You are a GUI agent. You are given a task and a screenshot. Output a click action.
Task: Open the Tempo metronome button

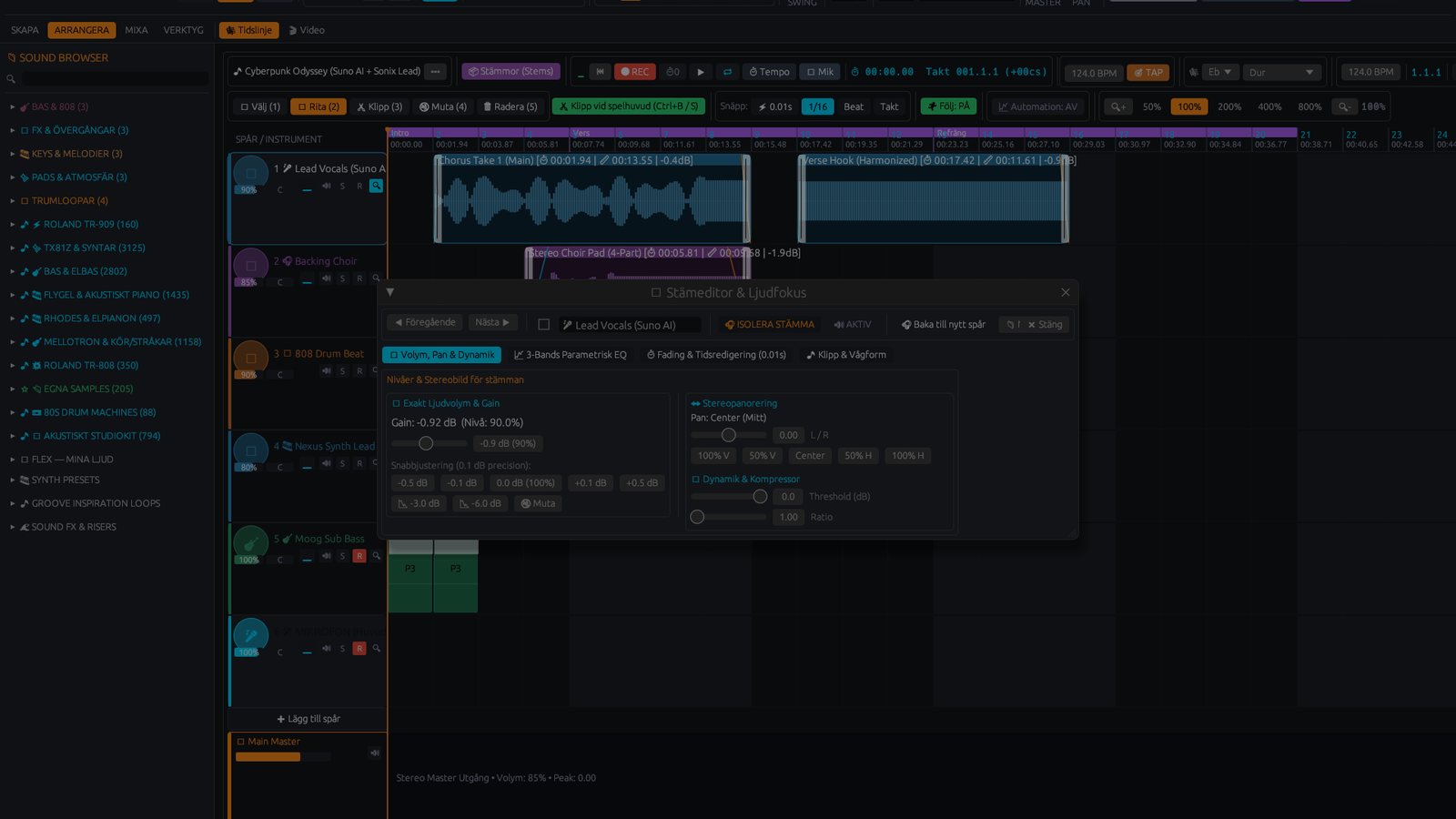point(769,72)
